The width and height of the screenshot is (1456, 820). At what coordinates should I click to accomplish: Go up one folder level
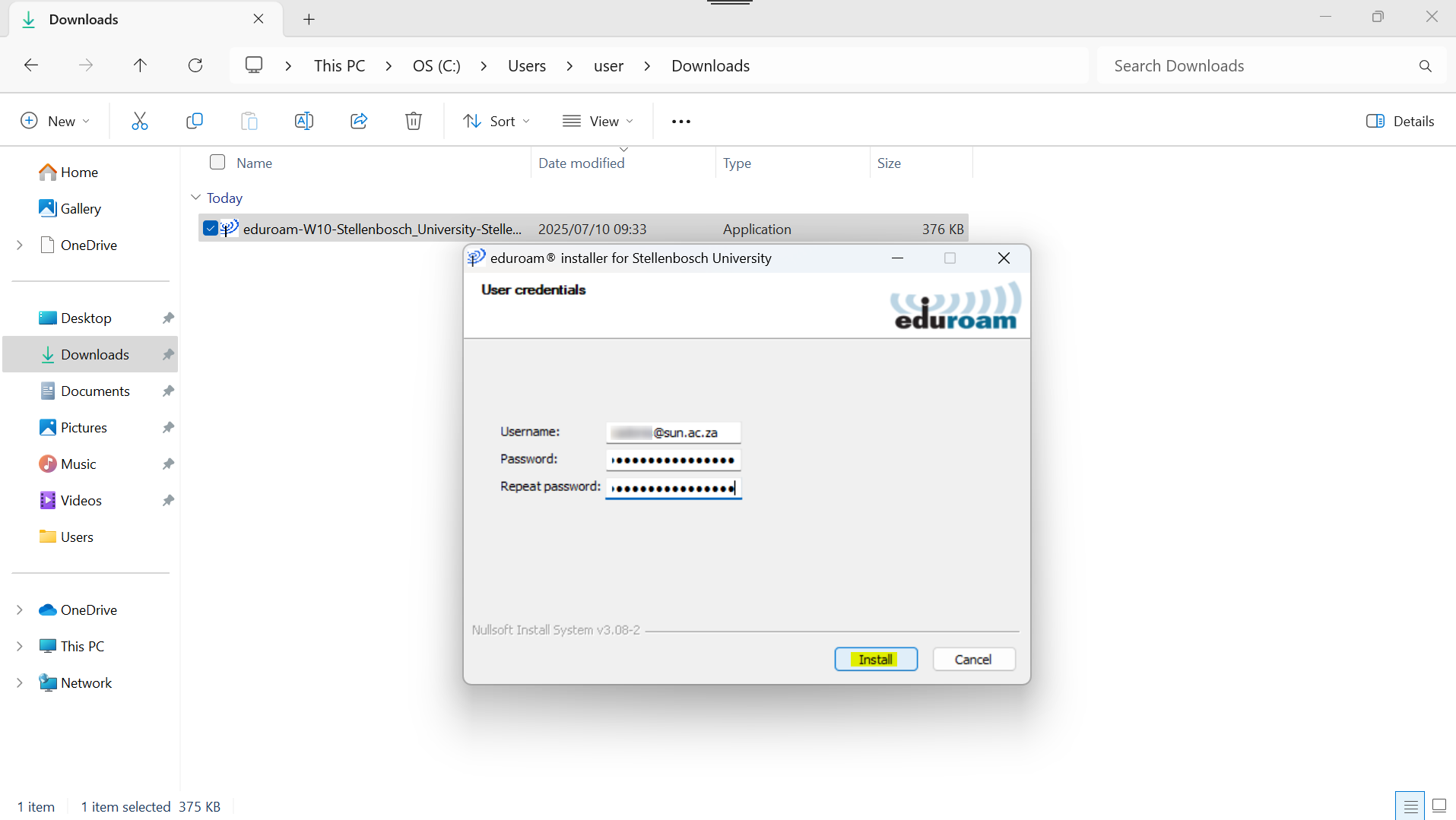[x=140, y=65]
